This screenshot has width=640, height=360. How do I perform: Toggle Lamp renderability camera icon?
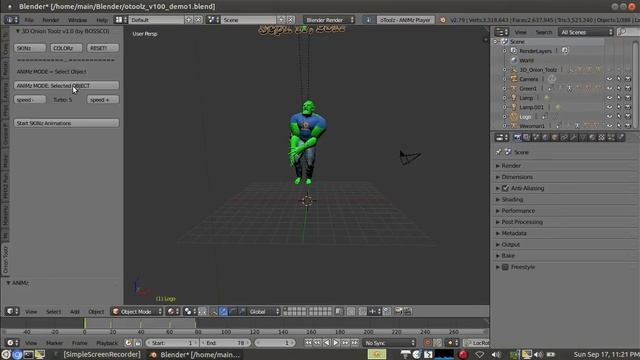click(628, 98)
